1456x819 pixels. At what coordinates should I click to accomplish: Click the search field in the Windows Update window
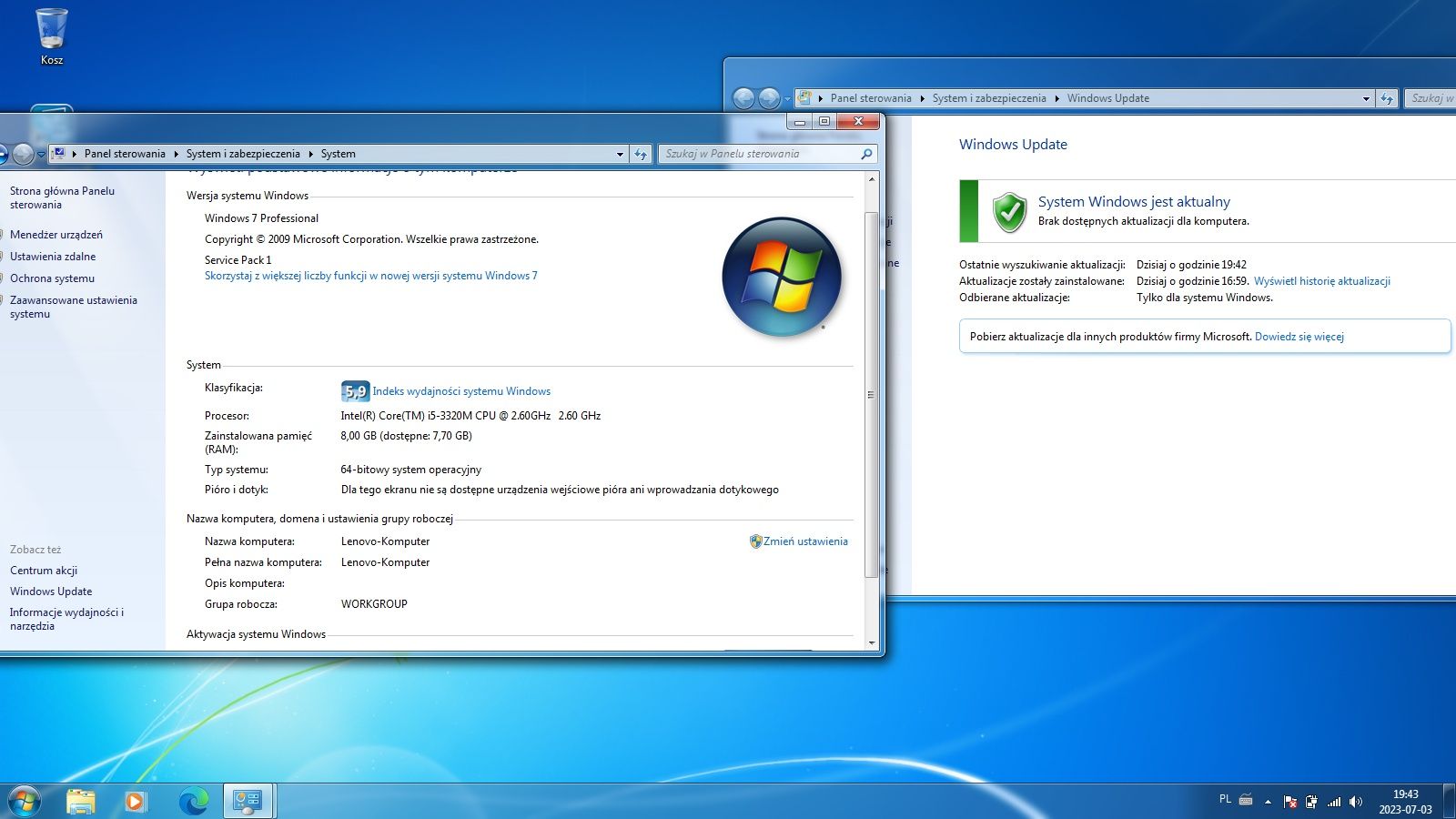(1430, 98)
